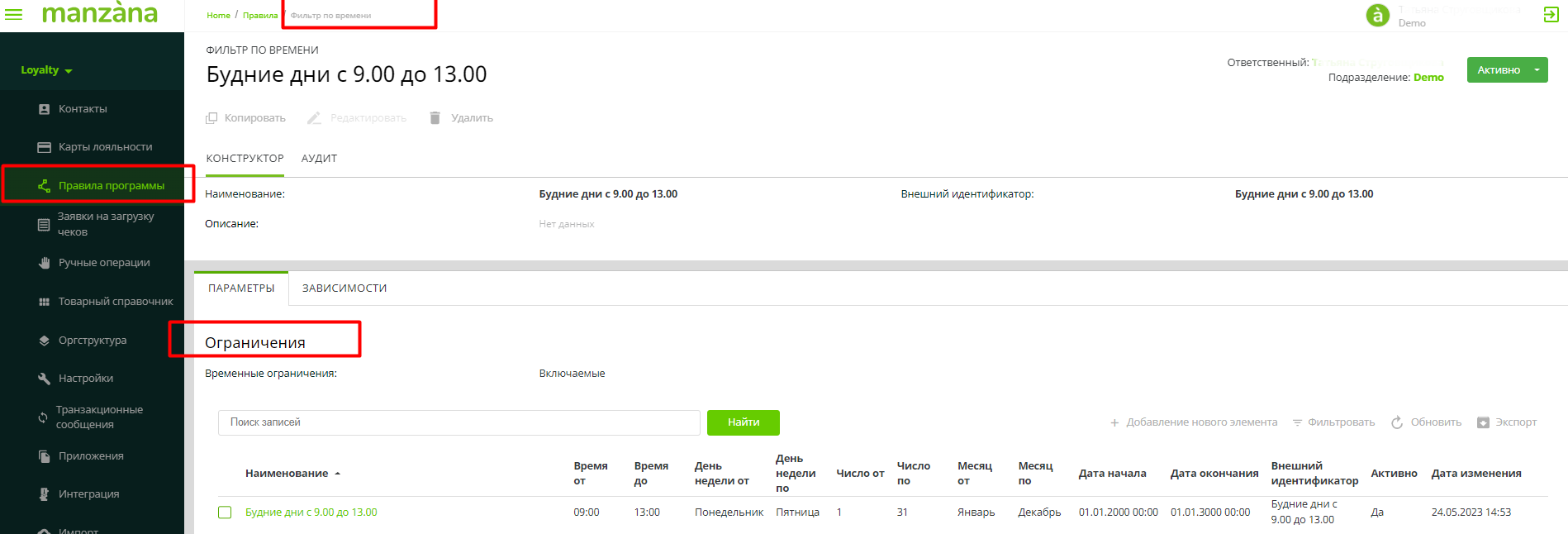Switch to the АУДИТ tab
Viewport: 1568px width, 534px height.
coord(319,159)
